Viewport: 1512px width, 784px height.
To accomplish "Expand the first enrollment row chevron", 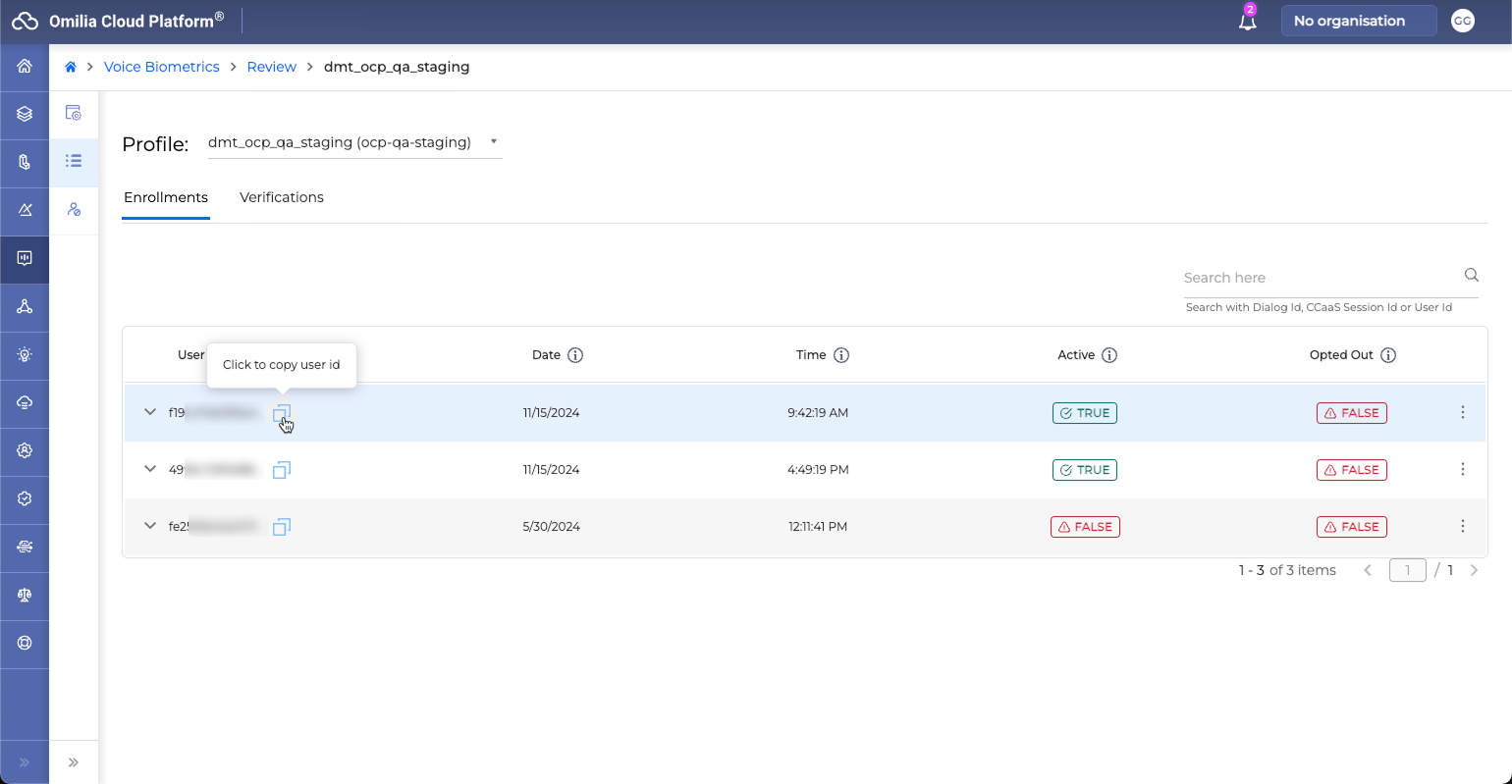I will click(x=150, y=412).
